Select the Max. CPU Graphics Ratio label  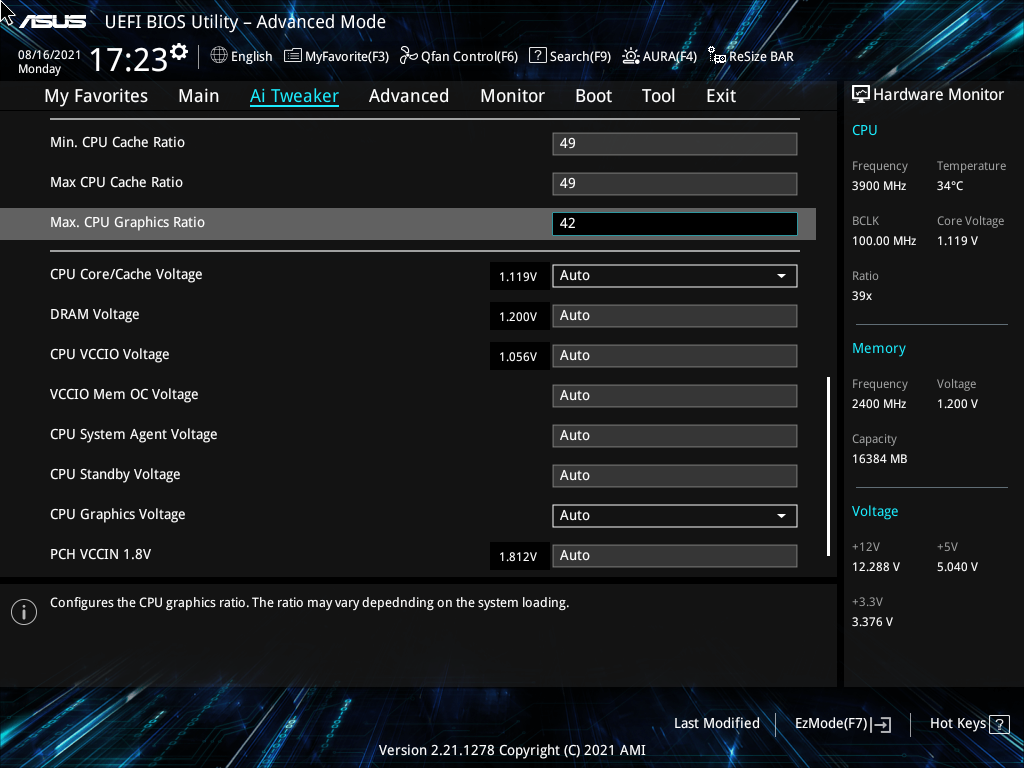[127, 223]
